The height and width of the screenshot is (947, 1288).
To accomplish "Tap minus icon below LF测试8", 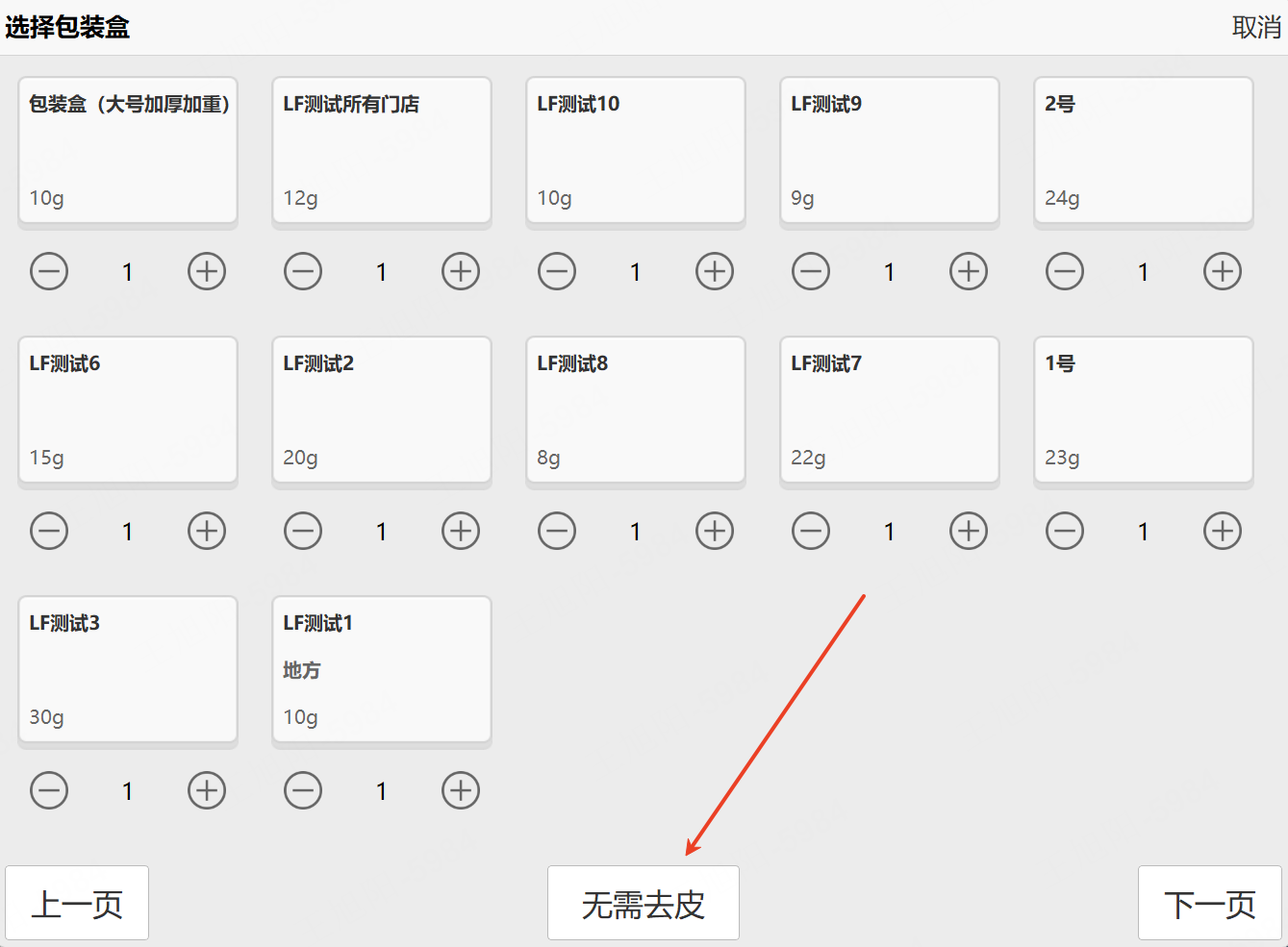I will [557, 531].
